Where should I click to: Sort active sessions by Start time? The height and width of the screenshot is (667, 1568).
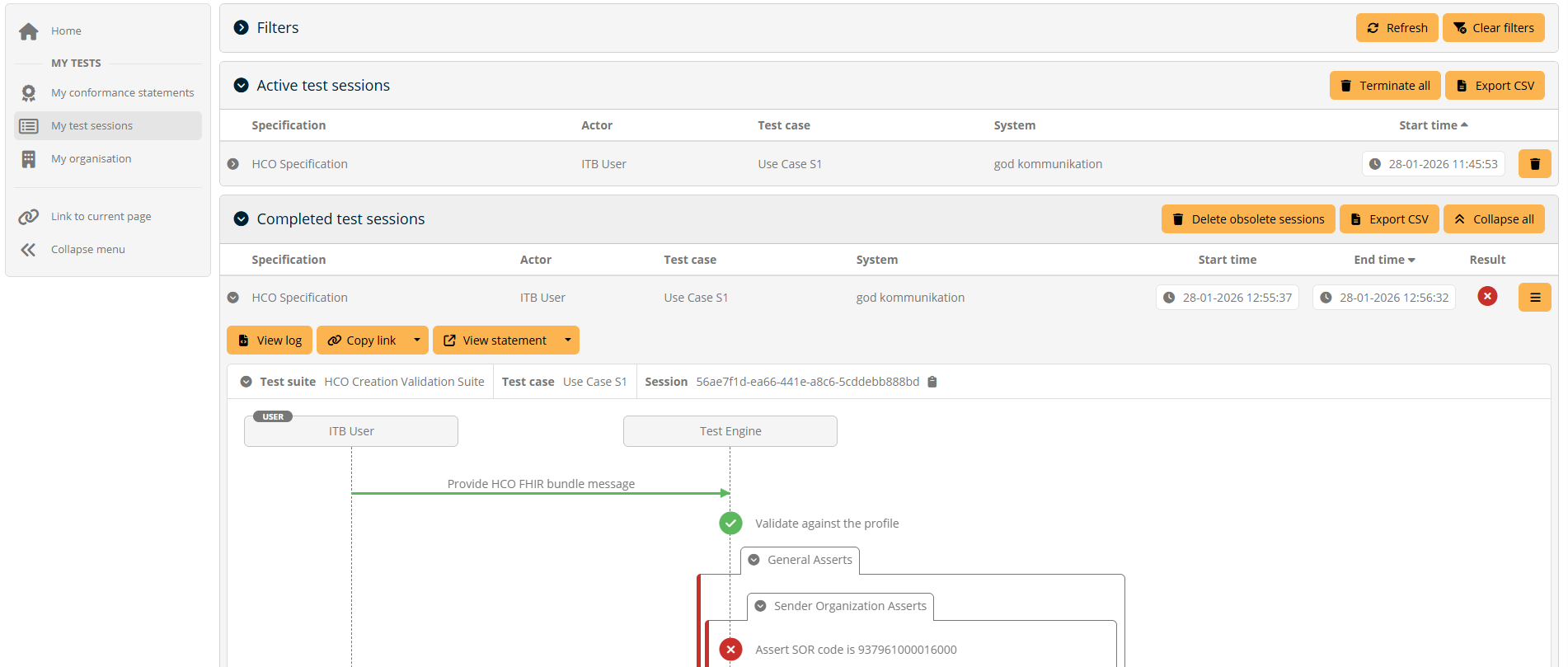coord(1433,125)
